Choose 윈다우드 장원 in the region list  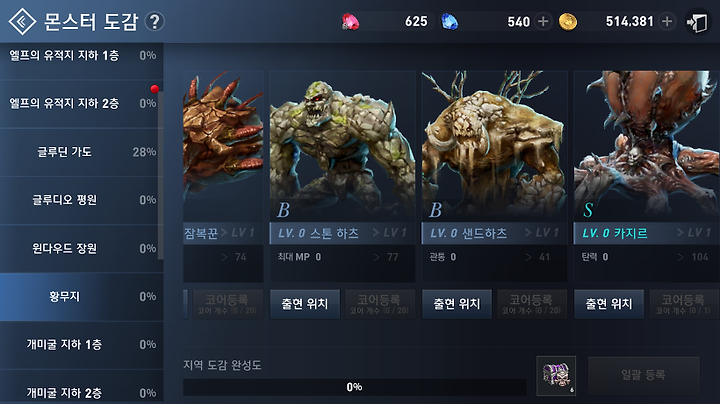pyautogui.click(x=82, y=248)
